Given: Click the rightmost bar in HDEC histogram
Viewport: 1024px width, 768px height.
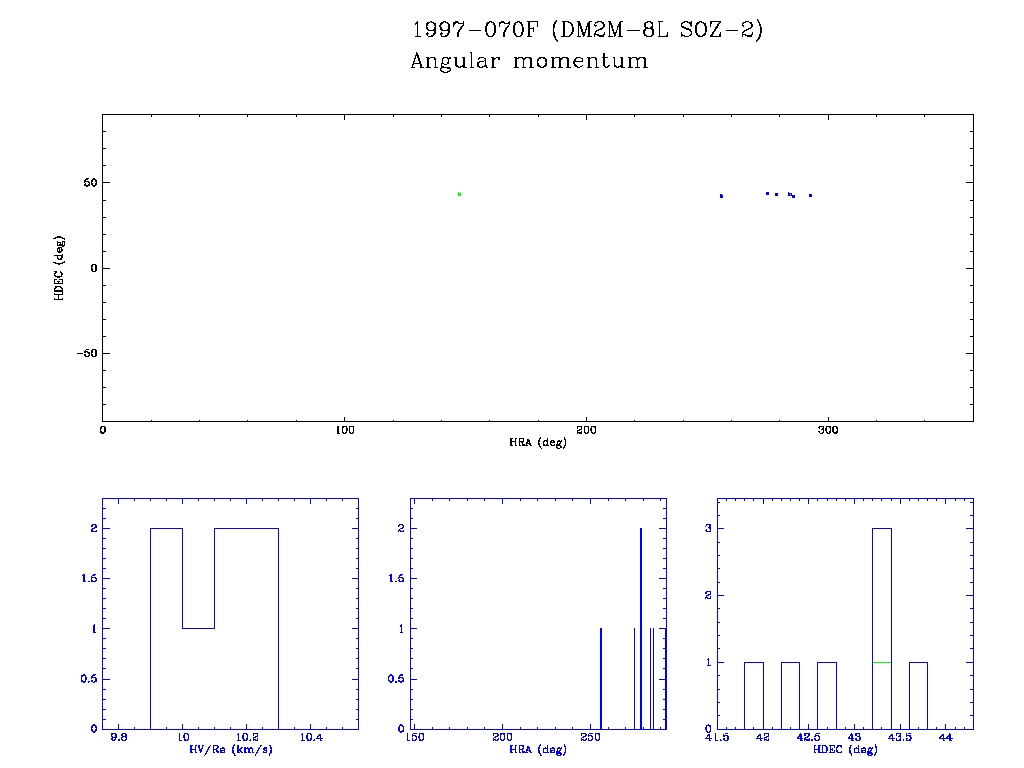Looking at the screenshot, I should click(918, 695).
